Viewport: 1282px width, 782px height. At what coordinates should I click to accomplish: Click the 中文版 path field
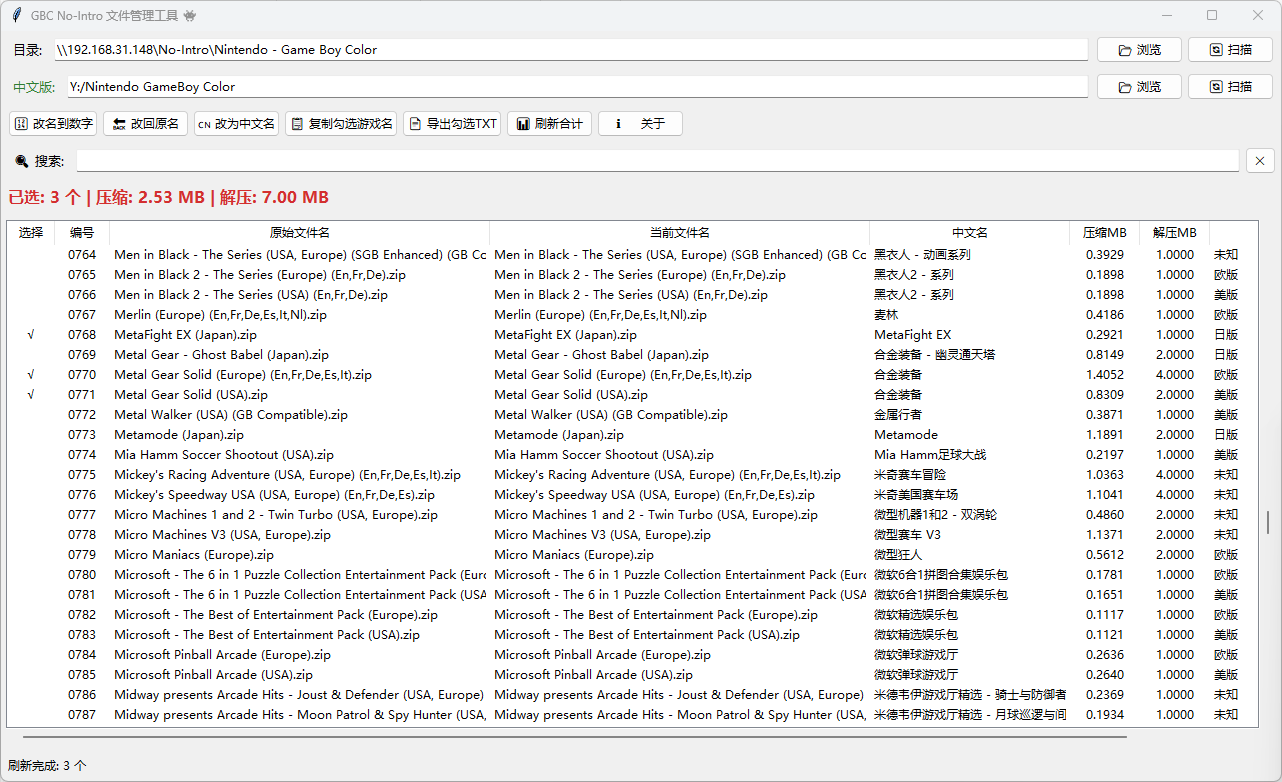(x=577, y=87)
